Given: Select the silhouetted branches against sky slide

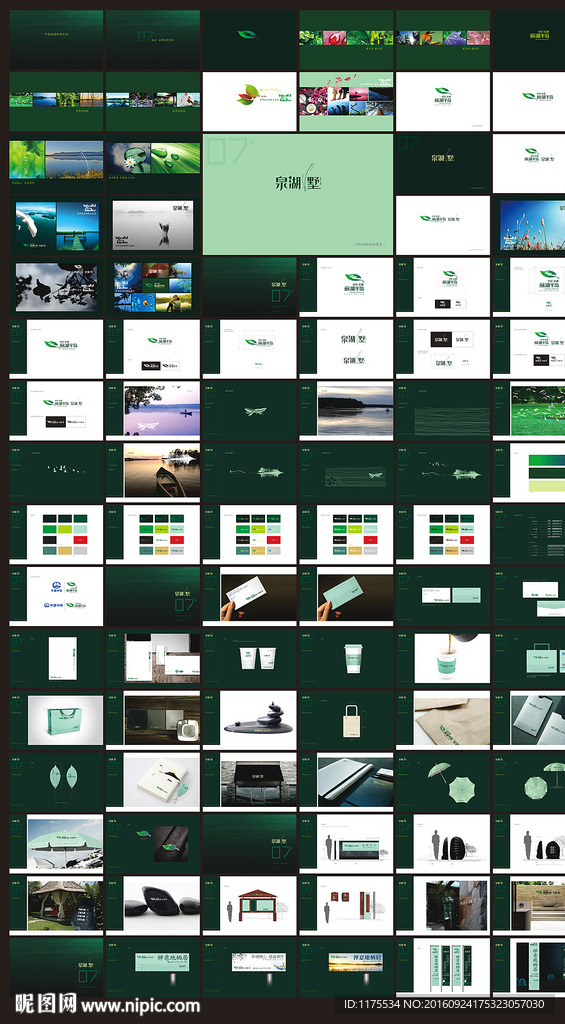Looking at the screenshot, I should [x=56, y=287].
